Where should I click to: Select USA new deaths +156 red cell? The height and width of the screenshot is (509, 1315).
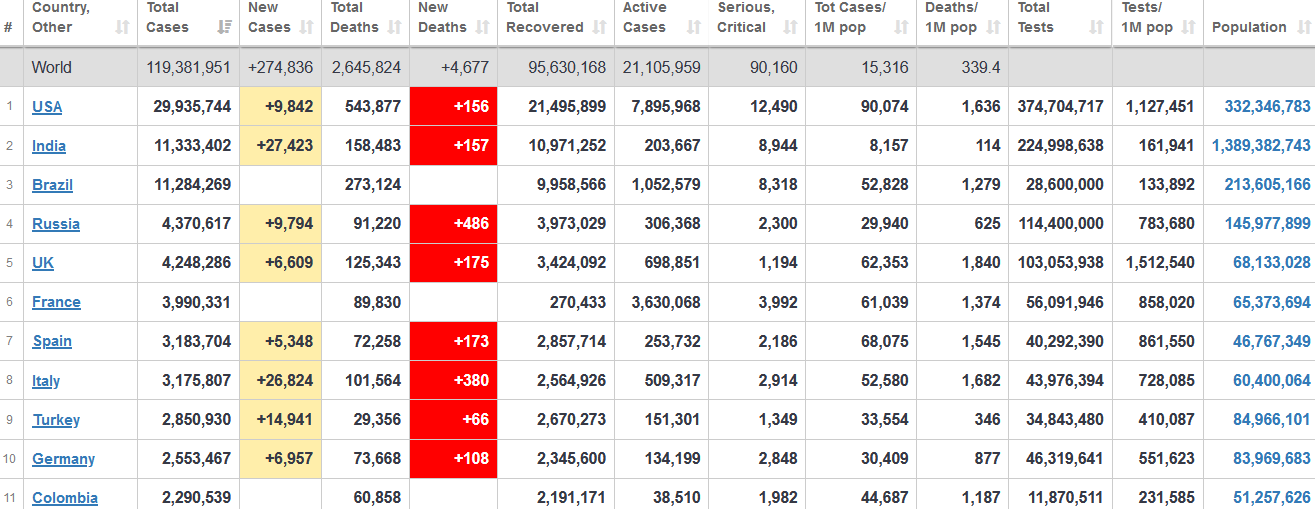(x=453, y=106)
